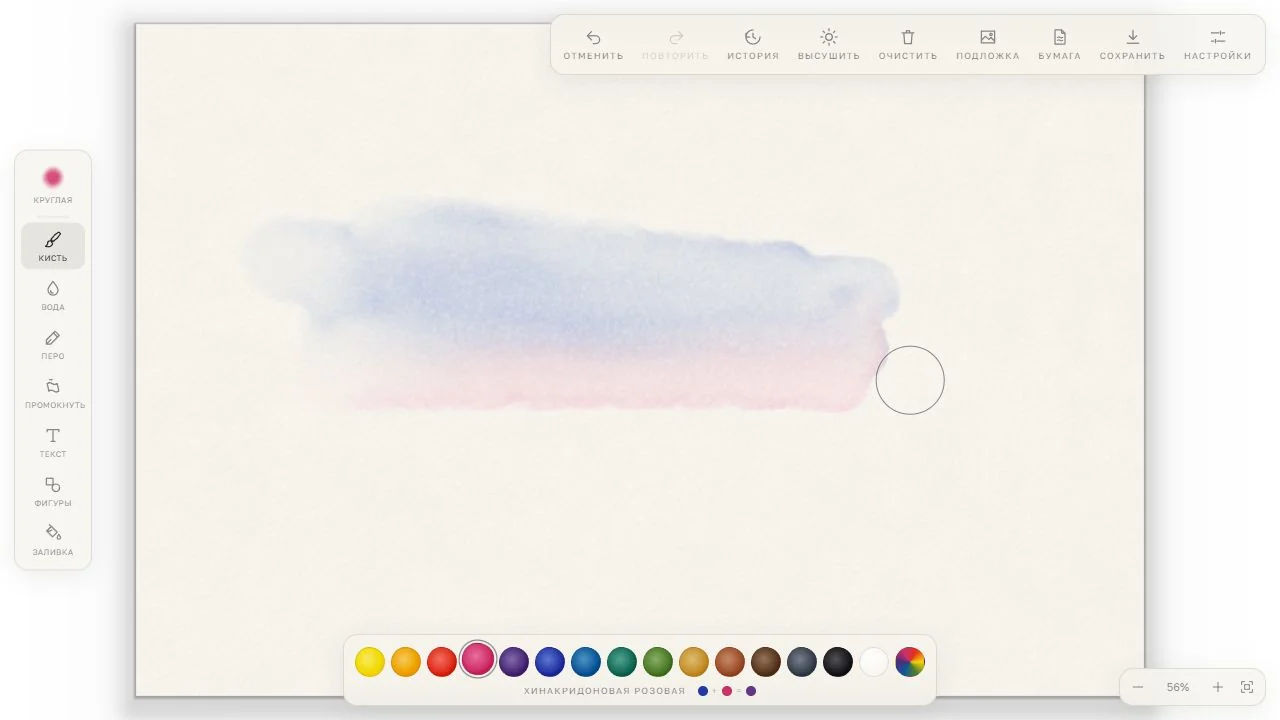Select the black paint swatch

(x=838, y=662)
